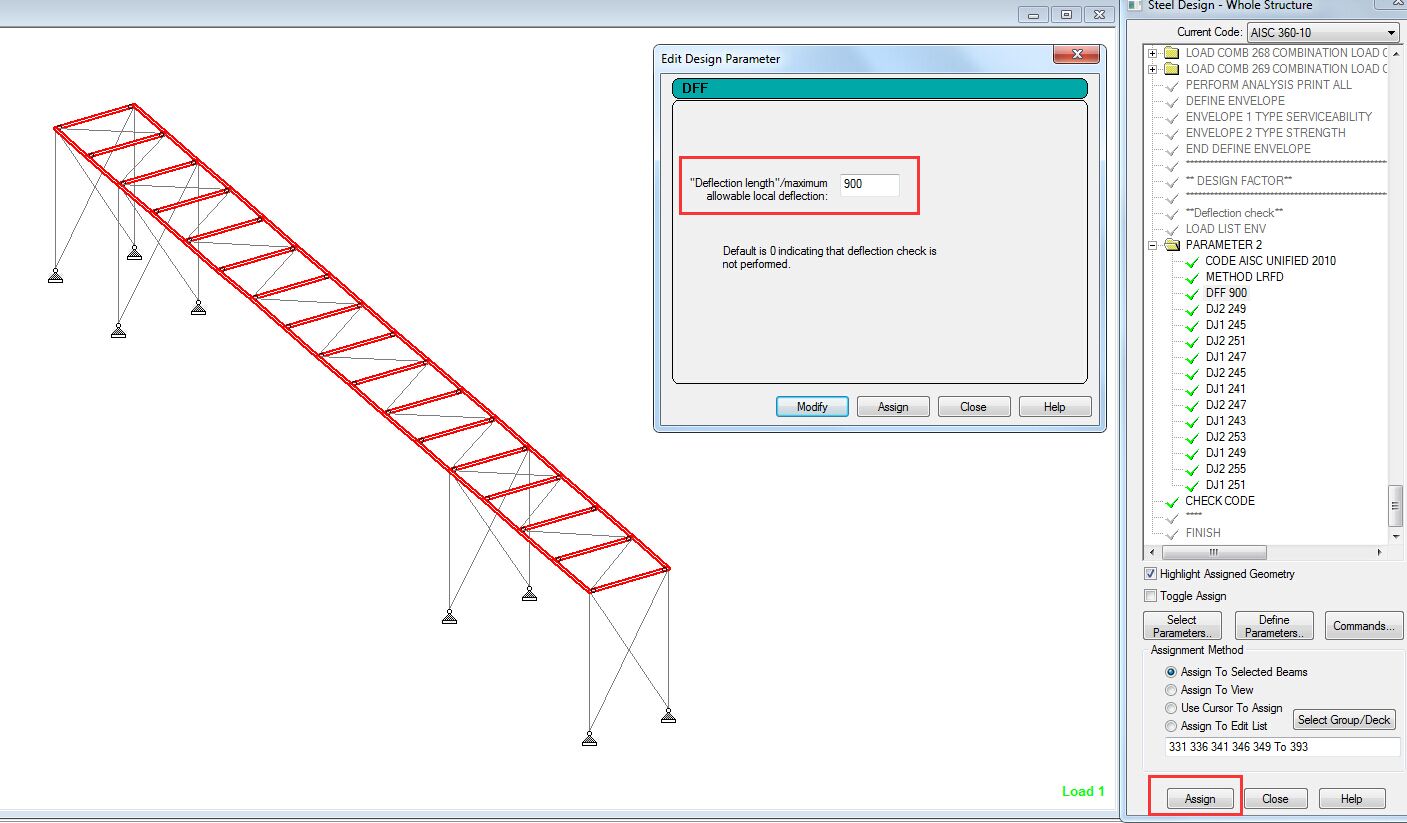Open the Current Code dropdown
The image size is (1407, 823).
(1322, 33)
